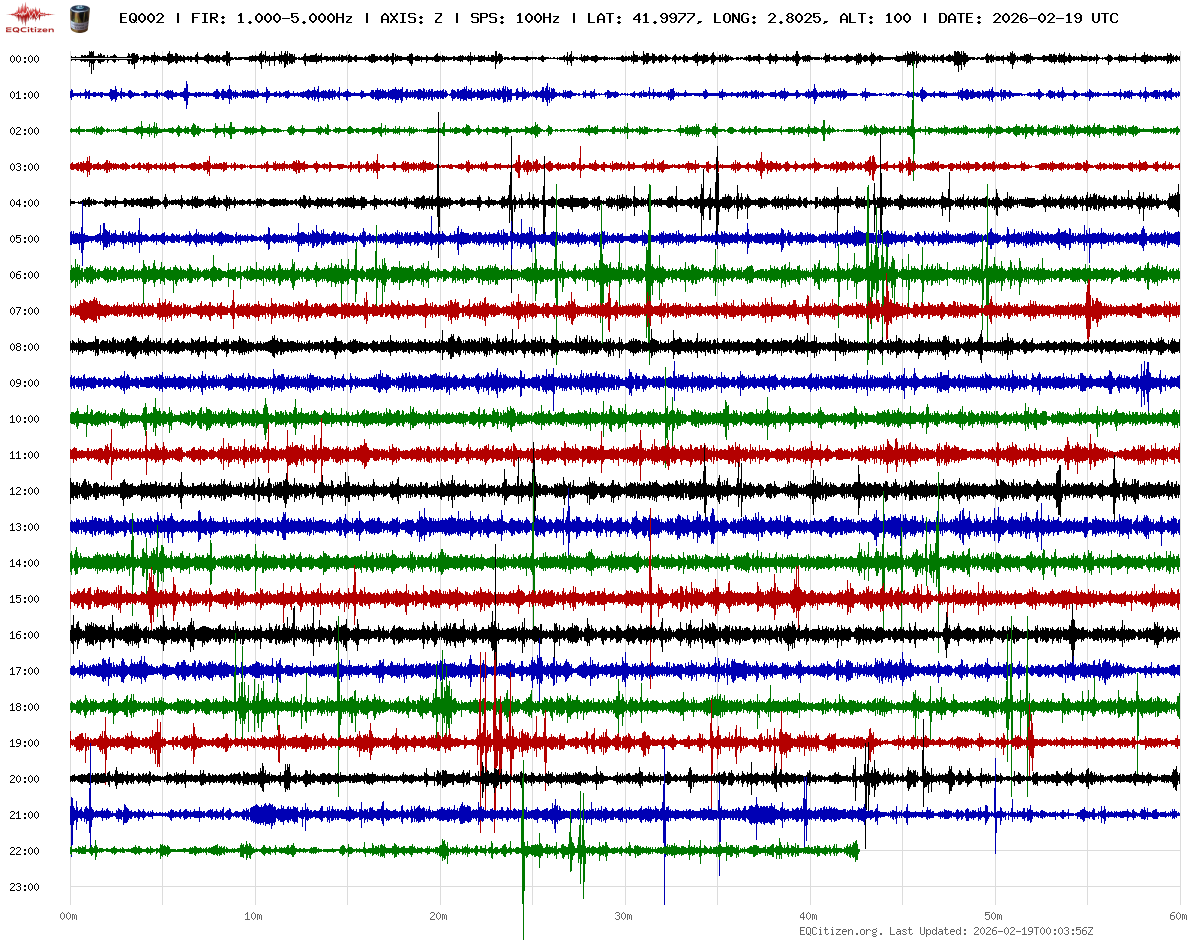This screenshot has height=940, width=1200.
Task: Click the 19:00 hour row label
Action: (x=24, y=743)
